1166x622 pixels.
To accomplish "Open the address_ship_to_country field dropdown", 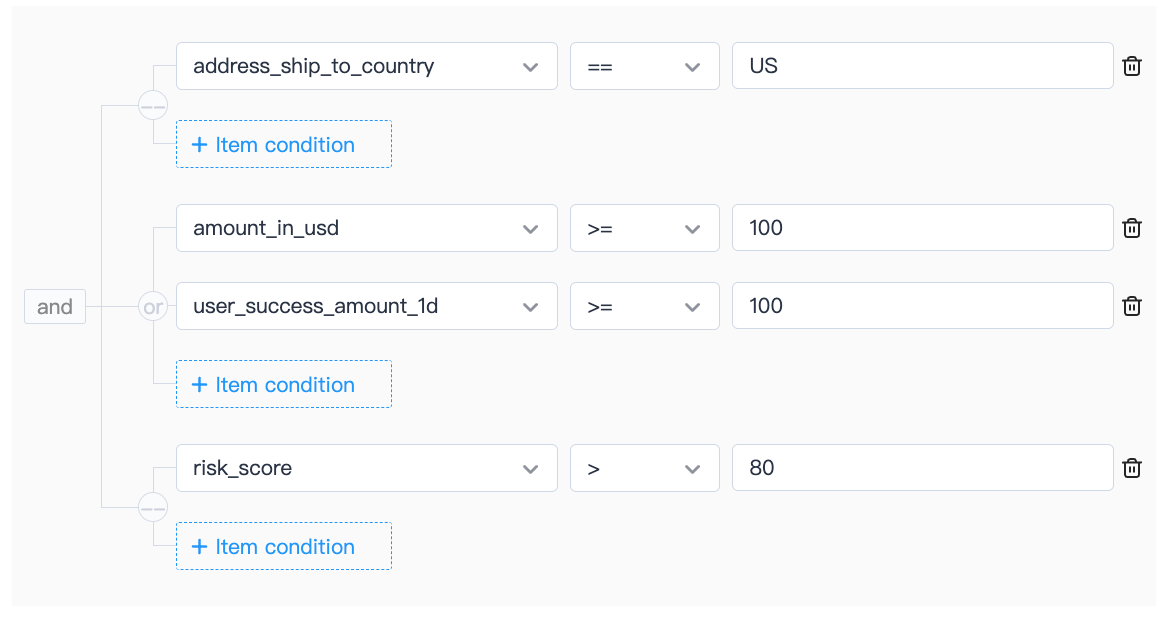I will tap(366, 66).
